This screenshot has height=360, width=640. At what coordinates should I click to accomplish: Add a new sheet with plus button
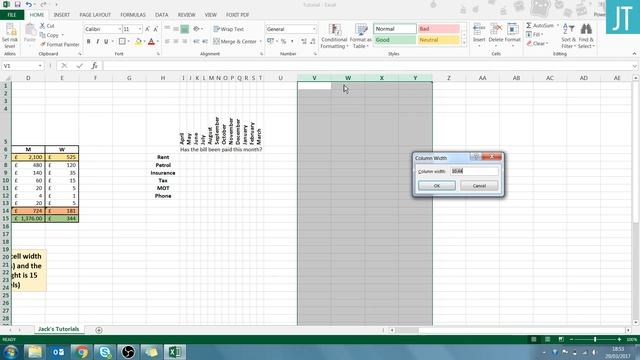click(99, 330)
